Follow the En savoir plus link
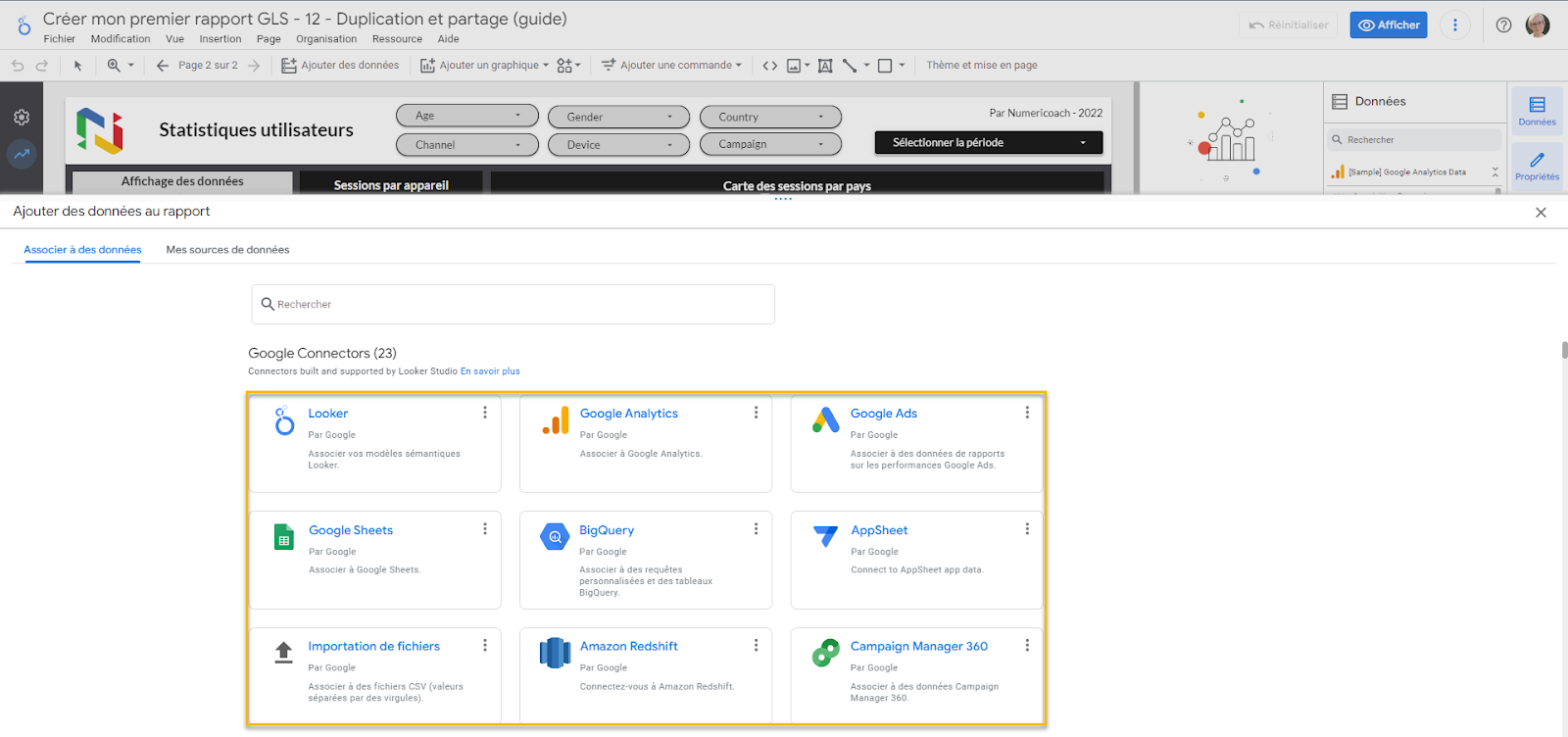1568x737 pixels. pos(490,371)
